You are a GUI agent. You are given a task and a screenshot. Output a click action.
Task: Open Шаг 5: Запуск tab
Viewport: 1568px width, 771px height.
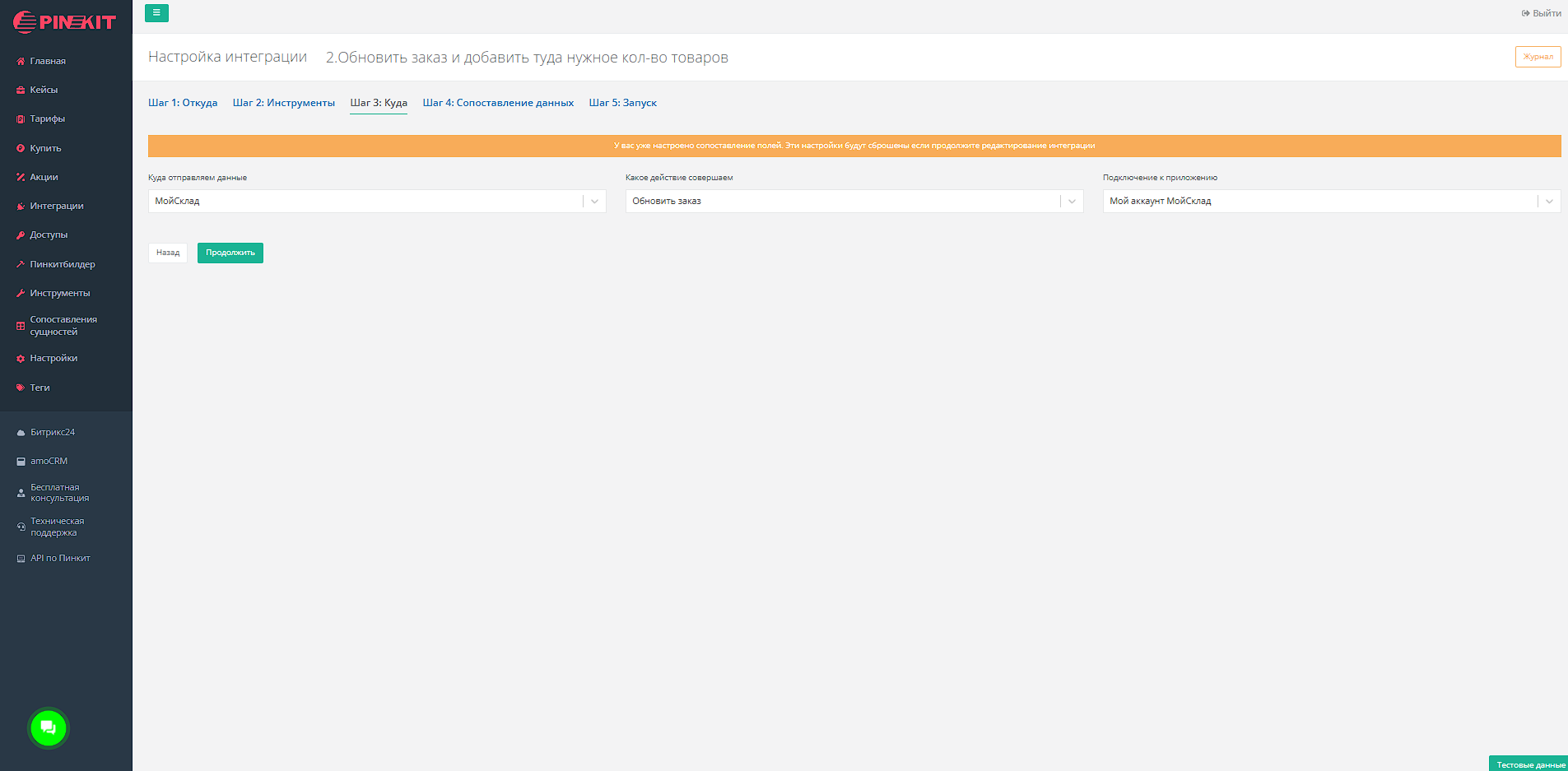pos(622,103)
